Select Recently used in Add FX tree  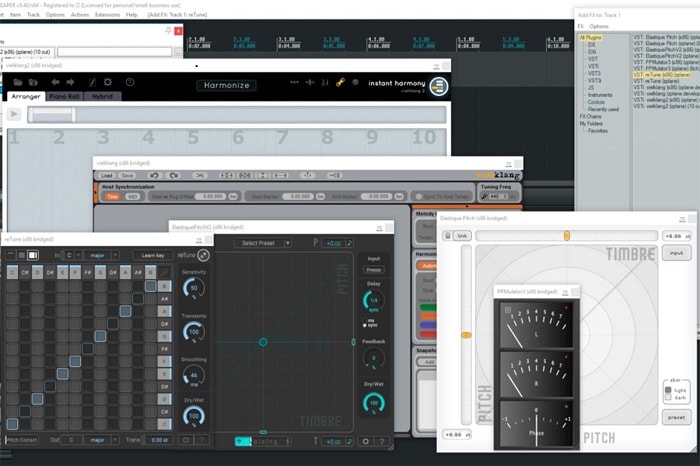pyautogui.click(x=603, y=109)
